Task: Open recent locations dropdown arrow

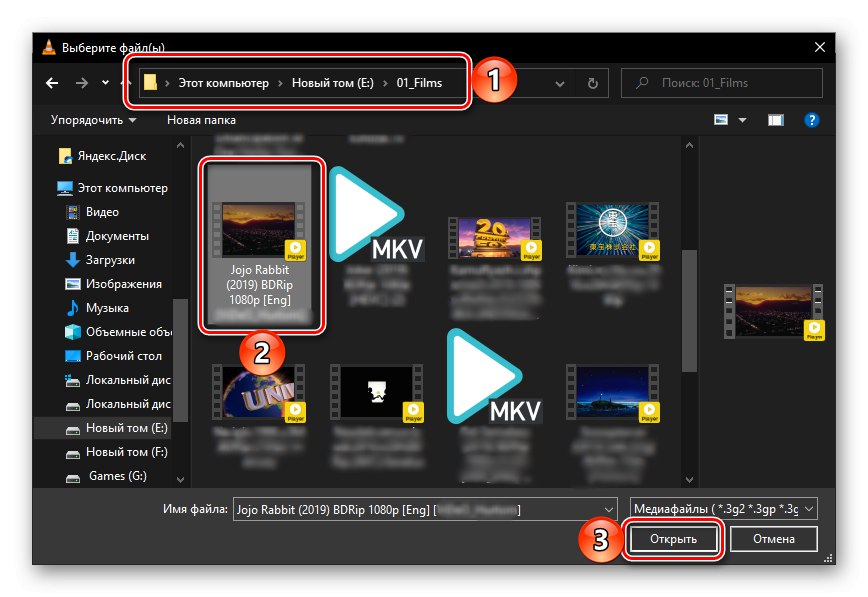Action: [x=105, y=83]
